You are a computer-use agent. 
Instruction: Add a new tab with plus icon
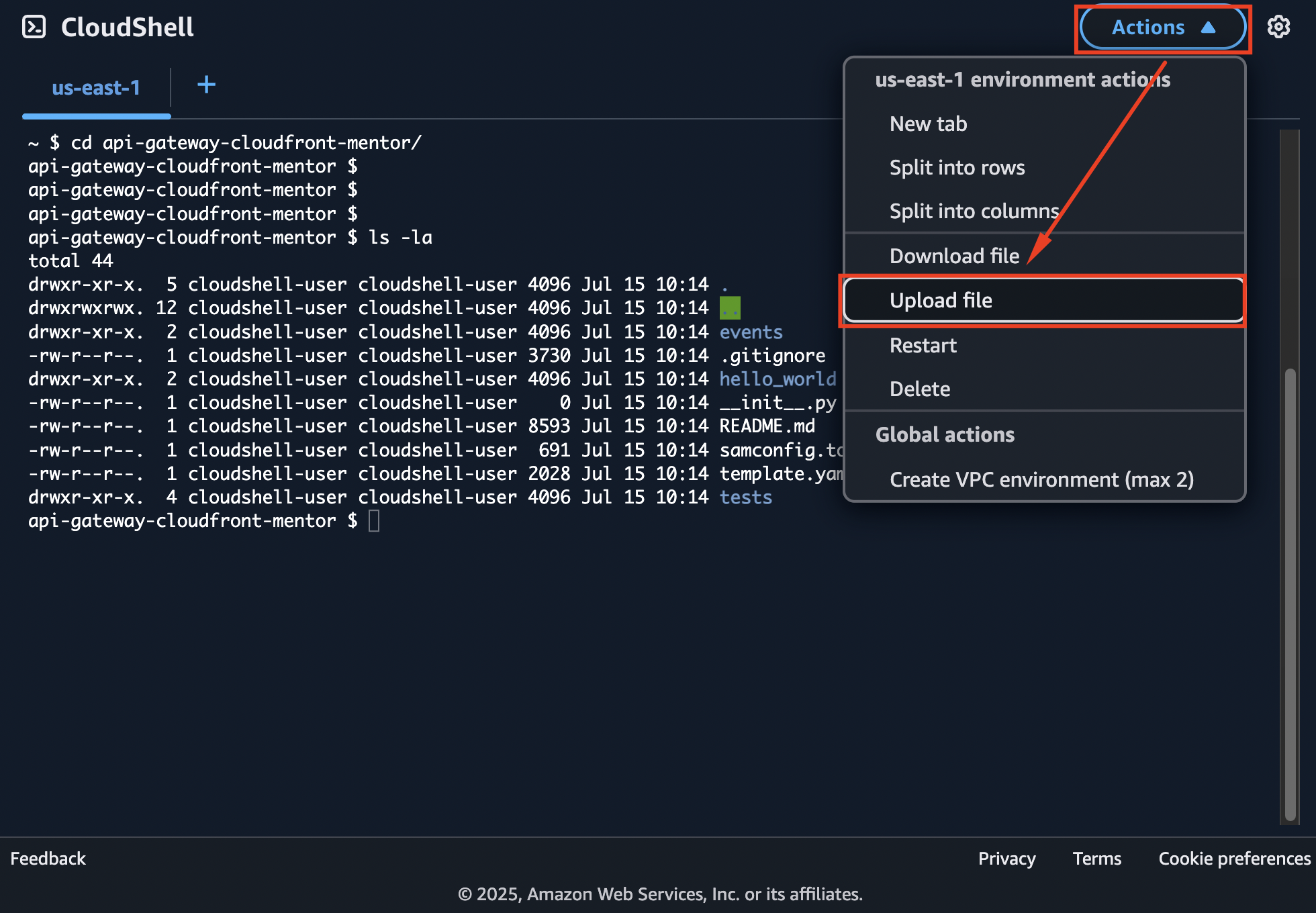(x=206, y=85)
